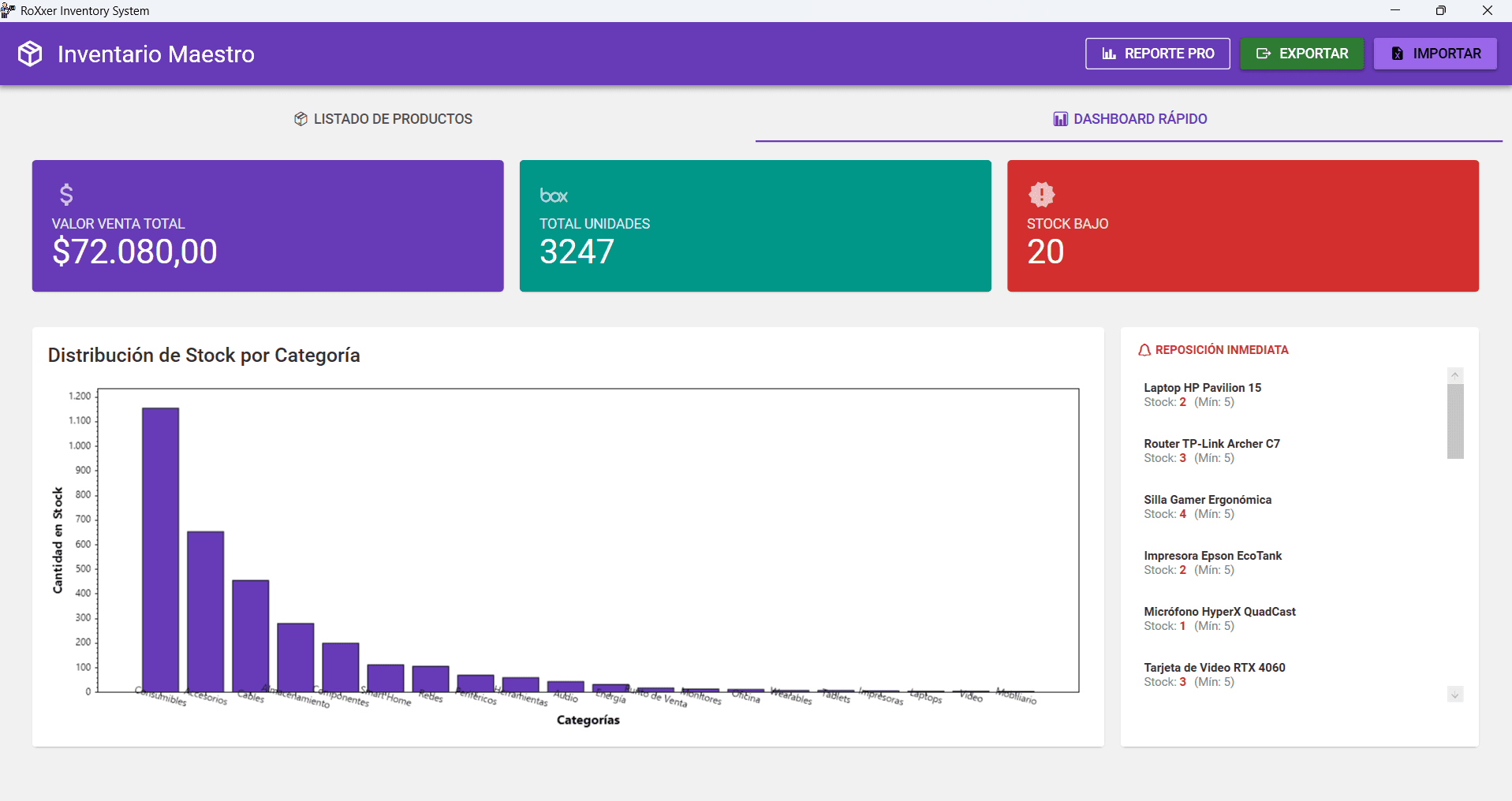The image size is (1512, 801).
Task: Click the Cables bar in chart
Action: pos(250,636)
